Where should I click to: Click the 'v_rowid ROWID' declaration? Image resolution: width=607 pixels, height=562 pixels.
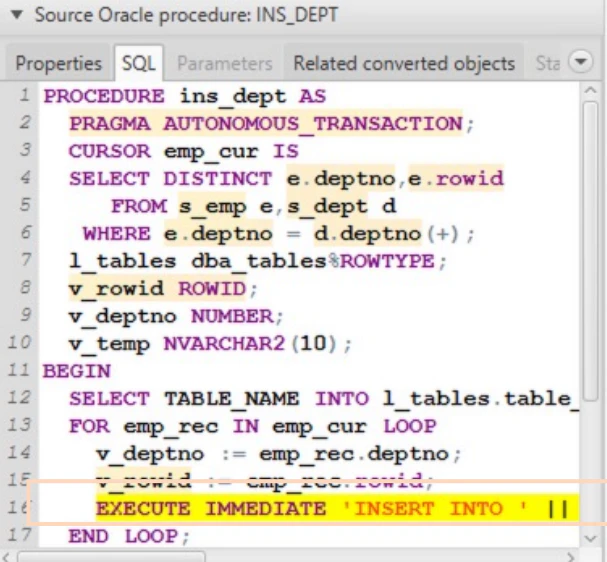pos(157,289)
